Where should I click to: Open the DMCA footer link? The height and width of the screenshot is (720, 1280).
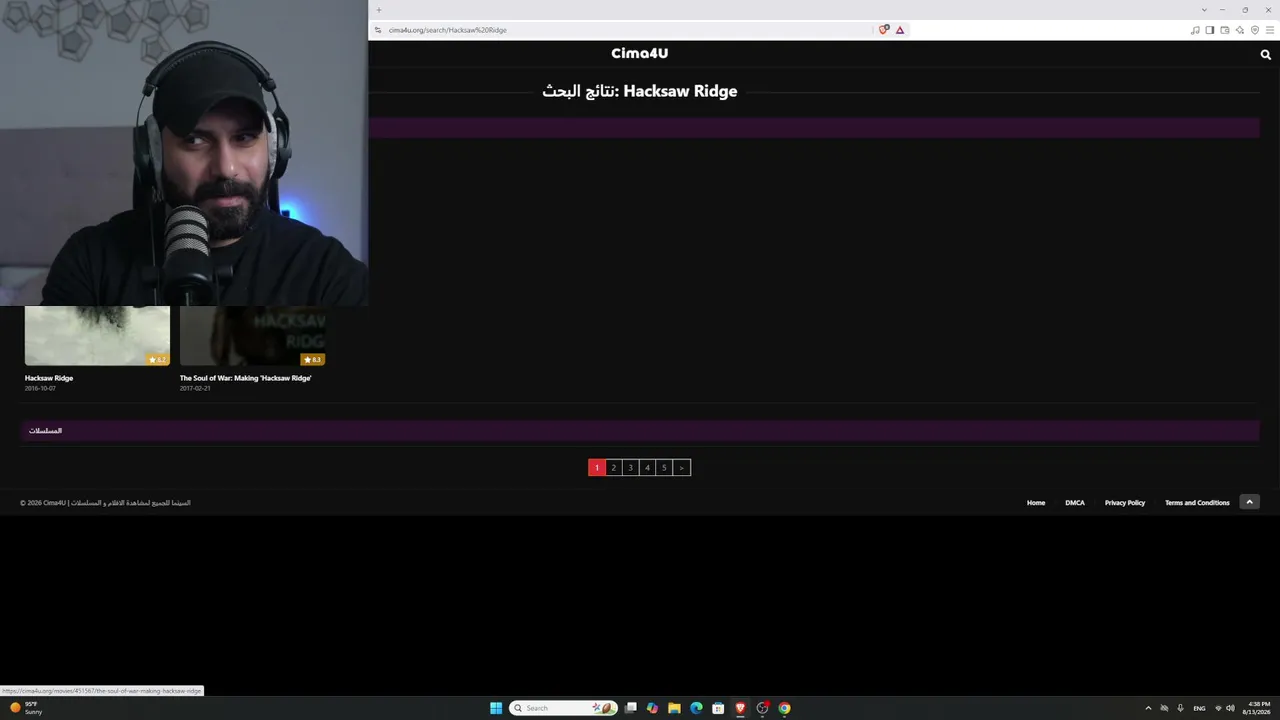coord(1075,503)
